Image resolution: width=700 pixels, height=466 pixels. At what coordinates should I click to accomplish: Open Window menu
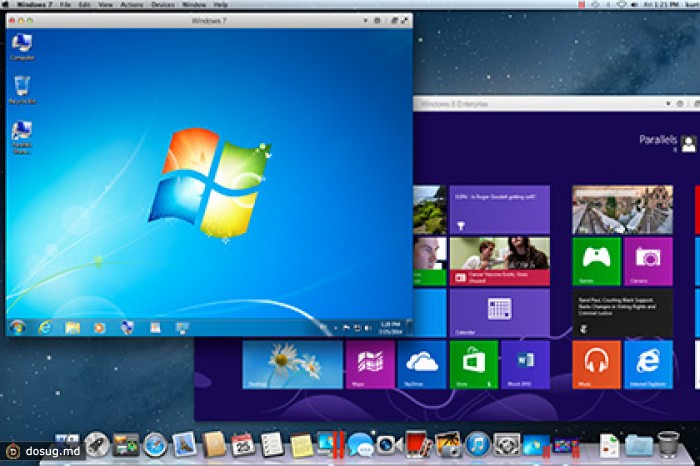[x=194, y=4]
